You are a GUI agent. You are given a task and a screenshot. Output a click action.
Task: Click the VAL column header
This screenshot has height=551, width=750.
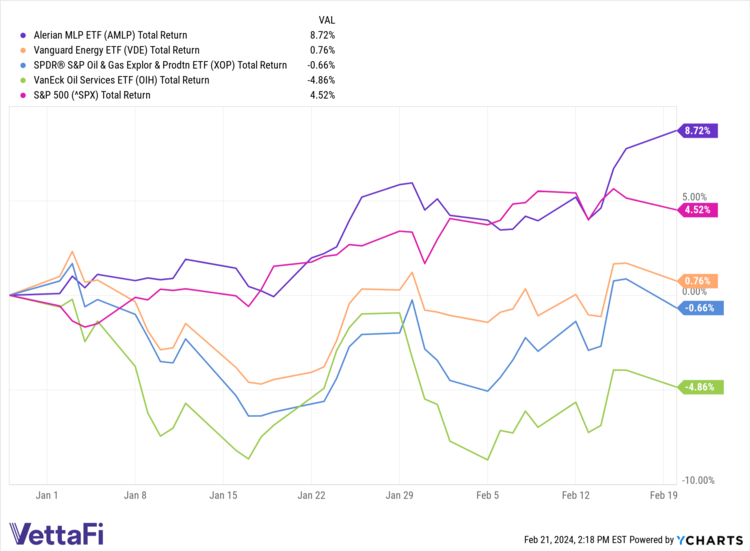(326, 19)
